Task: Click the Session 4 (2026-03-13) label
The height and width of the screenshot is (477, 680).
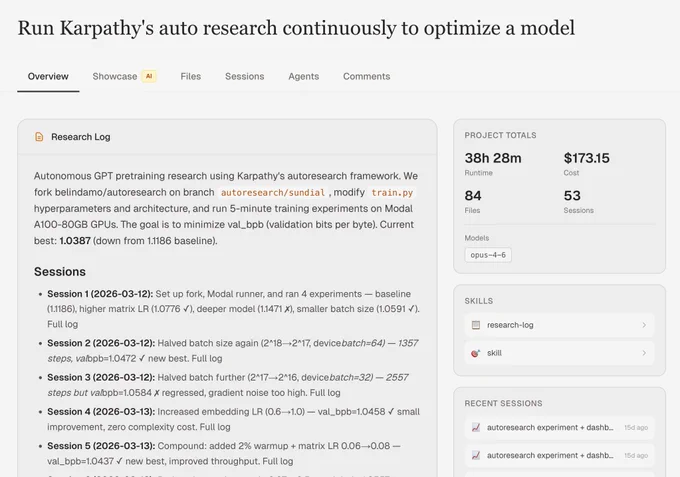Action: [101, 412]
